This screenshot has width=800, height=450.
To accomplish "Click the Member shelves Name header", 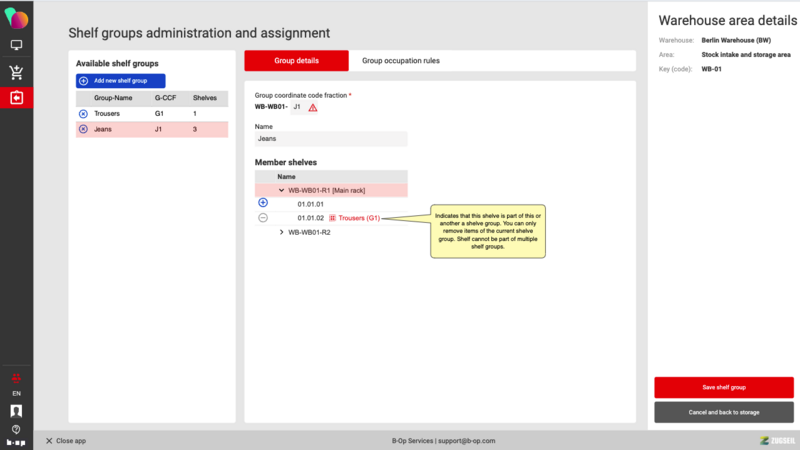I will tap(286, 177).
